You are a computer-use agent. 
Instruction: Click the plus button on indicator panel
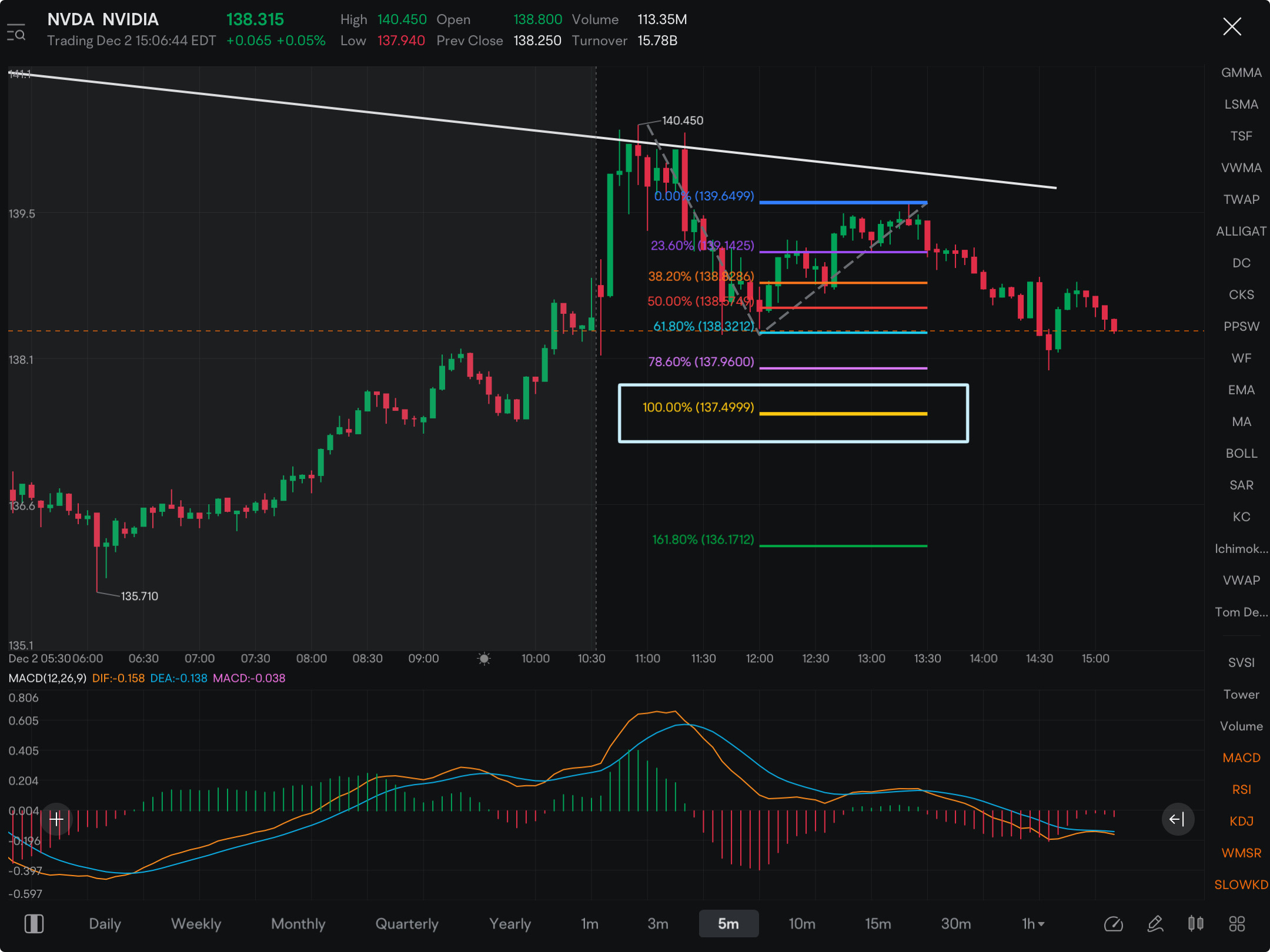click(x=56, y=819)
